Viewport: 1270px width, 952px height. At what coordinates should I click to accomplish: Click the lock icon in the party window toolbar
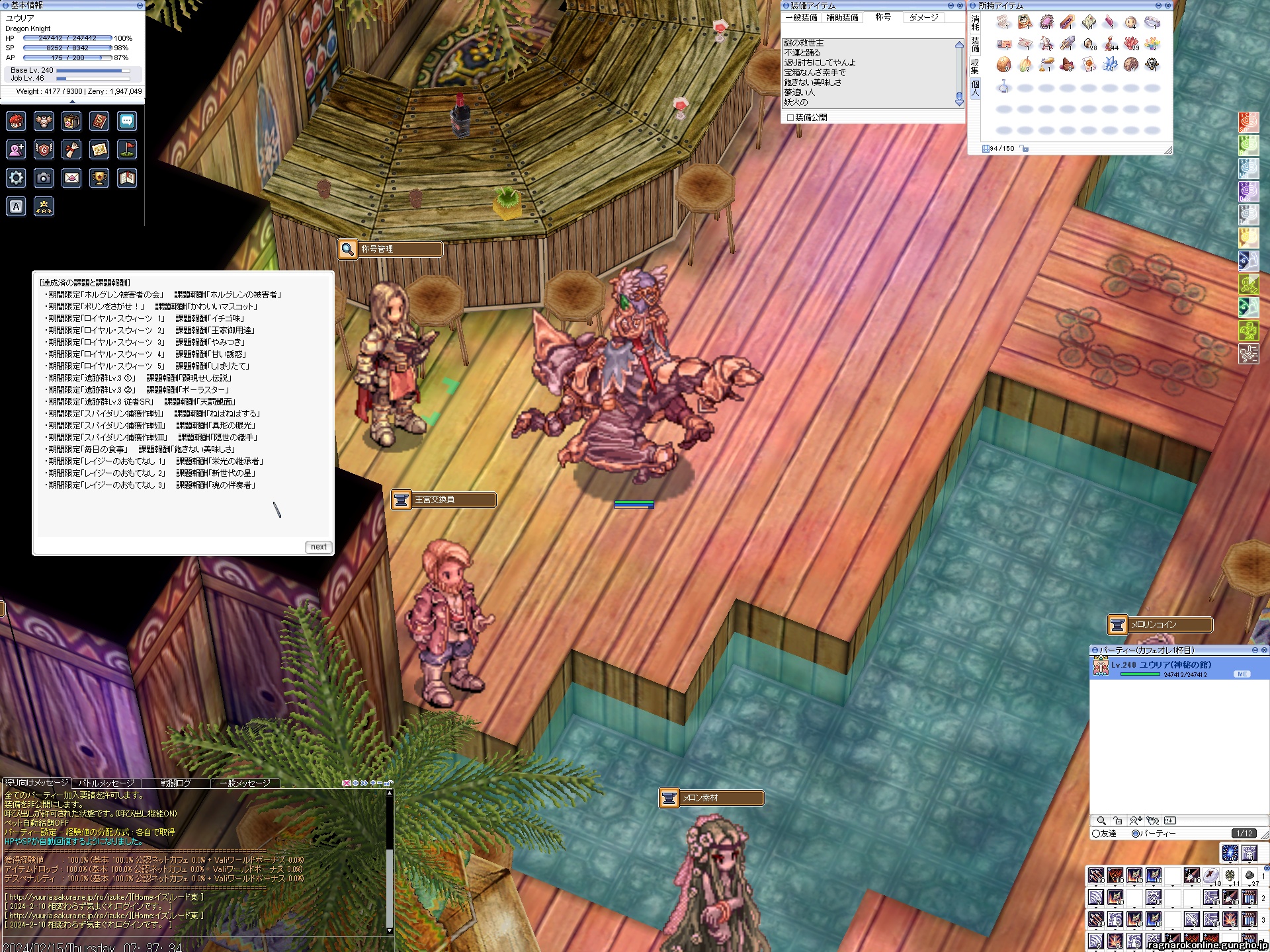coord(1118,820)
